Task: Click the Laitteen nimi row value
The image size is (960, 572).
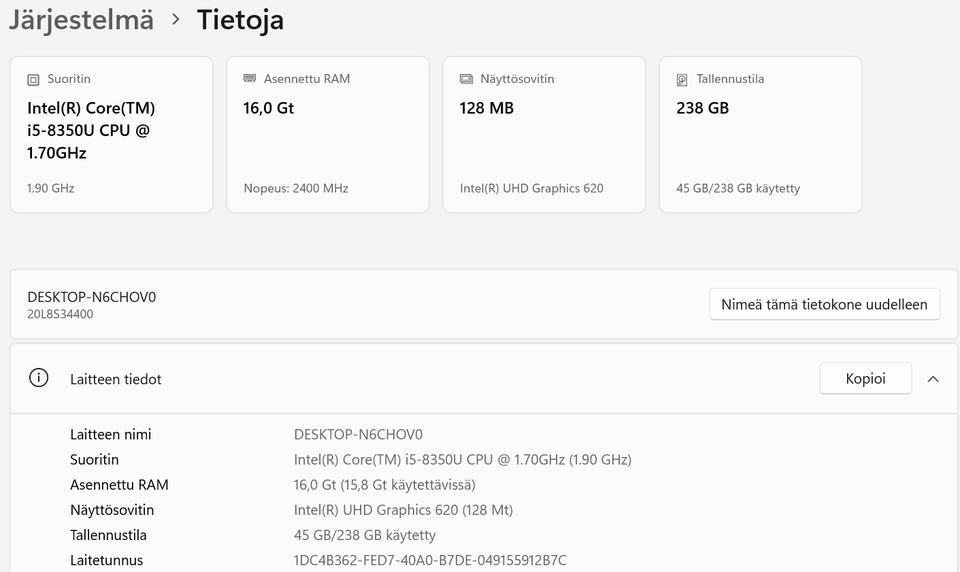Action: [358, 435]
